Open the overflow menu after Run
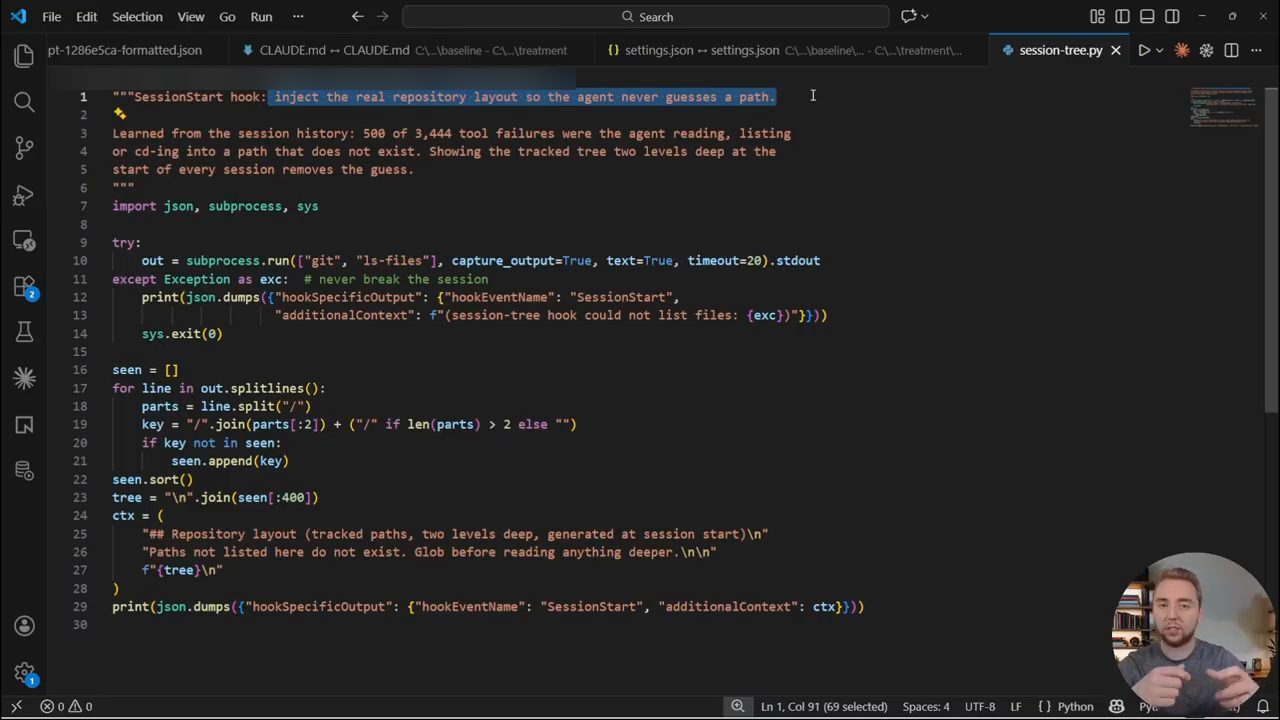 click(x=298, y=17)
